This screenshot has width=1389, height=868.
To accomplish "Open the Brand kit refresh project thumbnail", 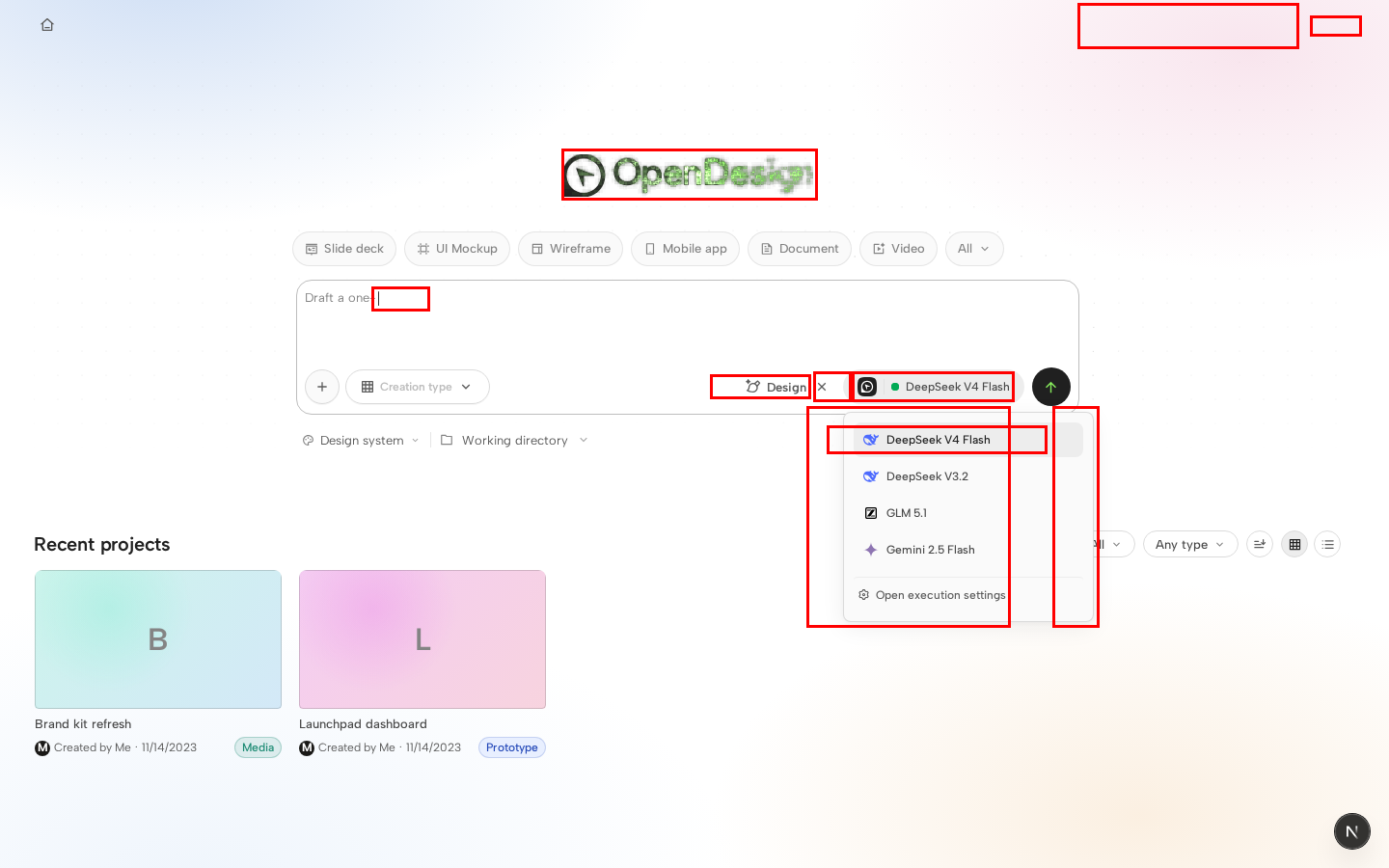I will [x=158, y=639].
